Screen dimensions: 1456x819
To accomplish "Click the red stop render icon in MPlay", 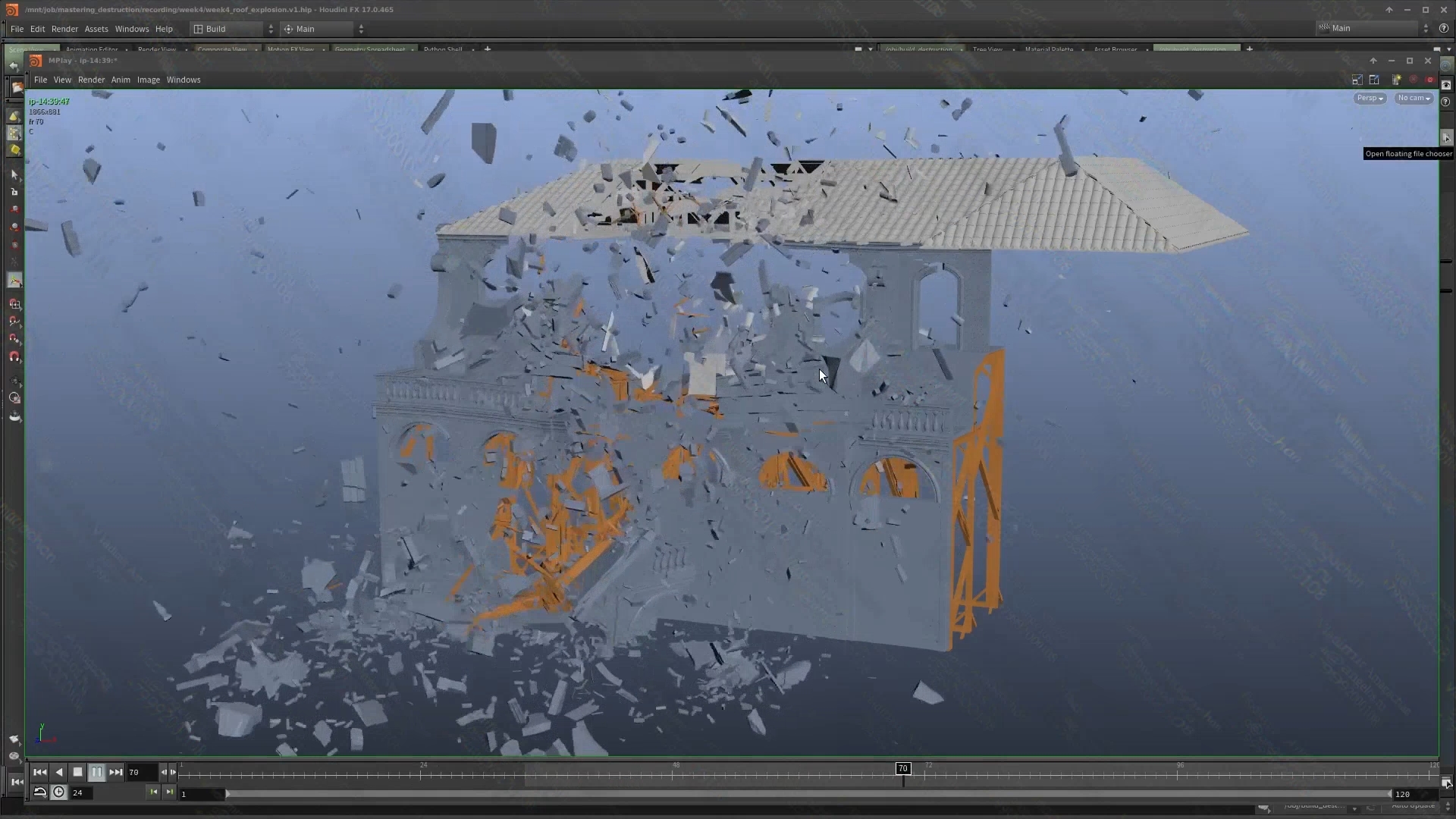I will tap(1430, 79).
